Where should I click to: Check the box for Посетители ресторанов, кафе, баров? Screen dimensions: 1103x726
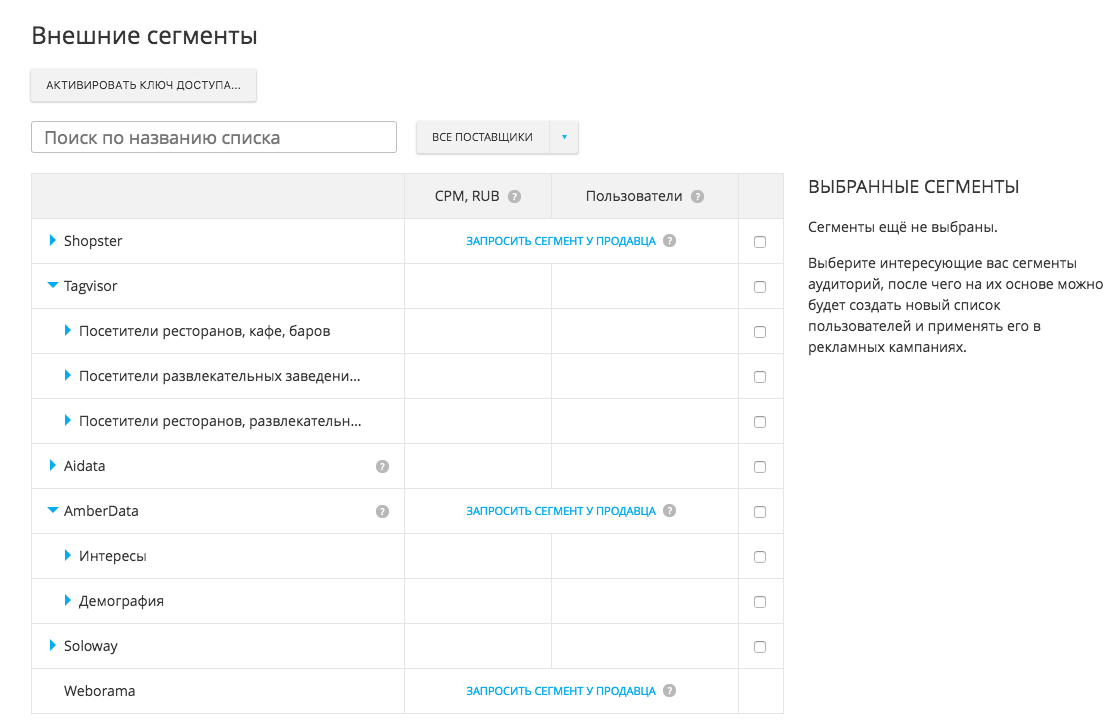(x=760, y=331)
